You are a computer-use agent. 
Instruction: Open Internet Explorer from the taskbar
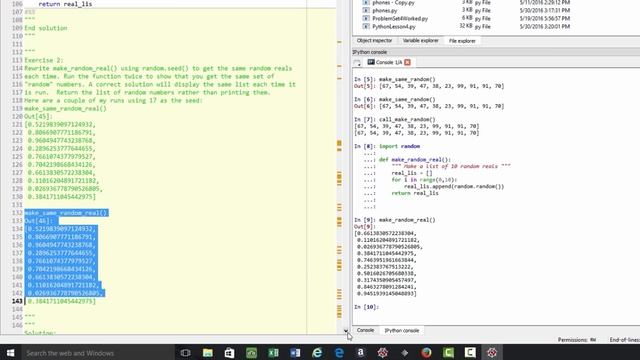click(x=317, y=353)
